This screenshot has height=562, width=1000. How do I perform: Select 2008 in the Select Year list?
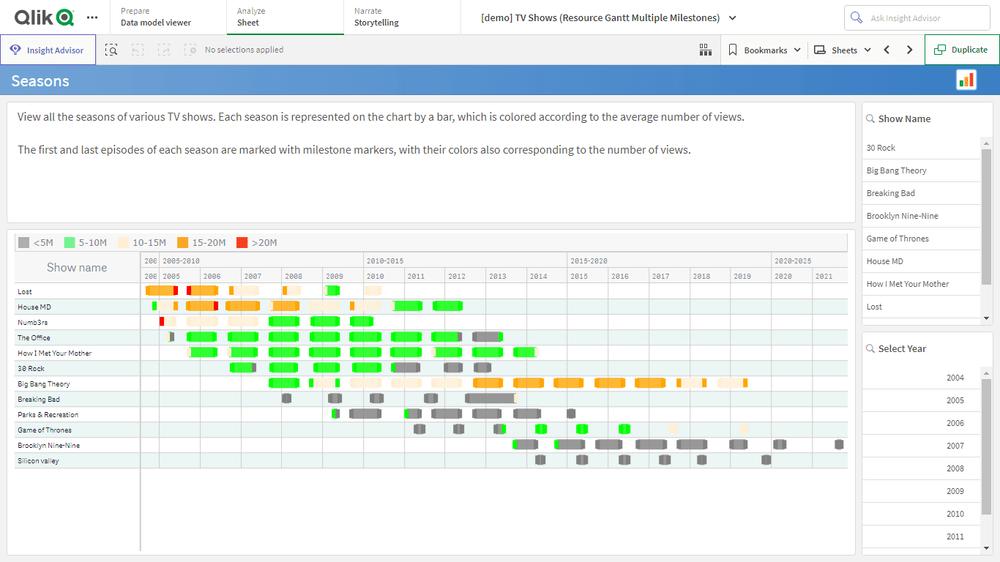point(954,468)
